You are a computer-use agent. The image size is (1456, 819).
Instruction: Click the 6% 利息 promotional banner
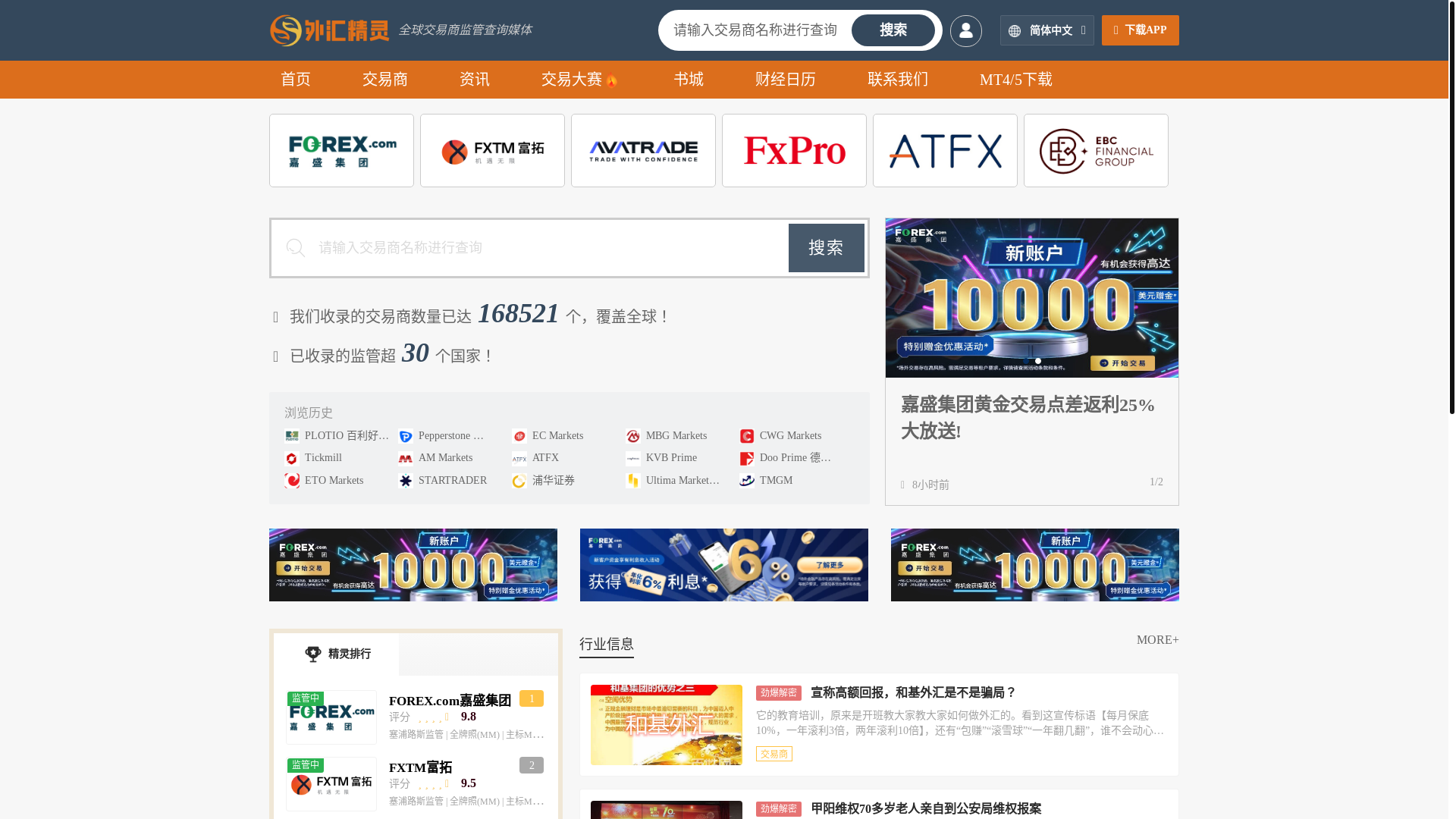click(724, 565)
